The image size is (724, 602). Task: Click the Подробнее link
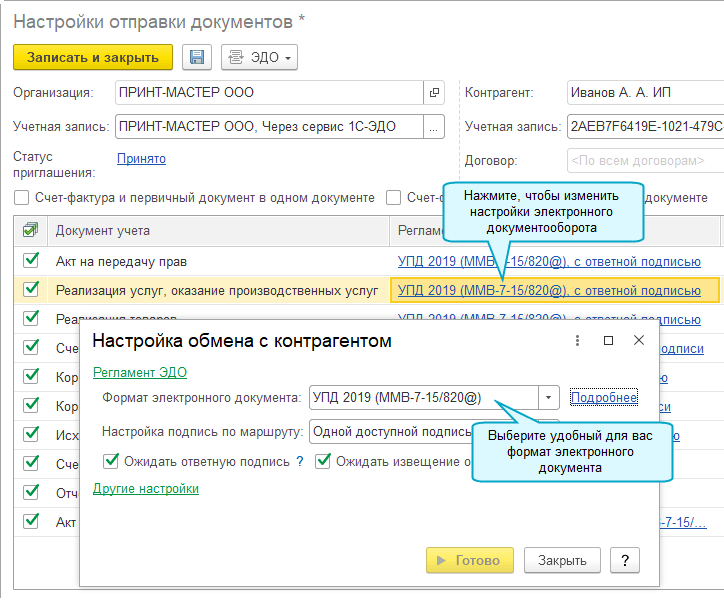(604, 397)
